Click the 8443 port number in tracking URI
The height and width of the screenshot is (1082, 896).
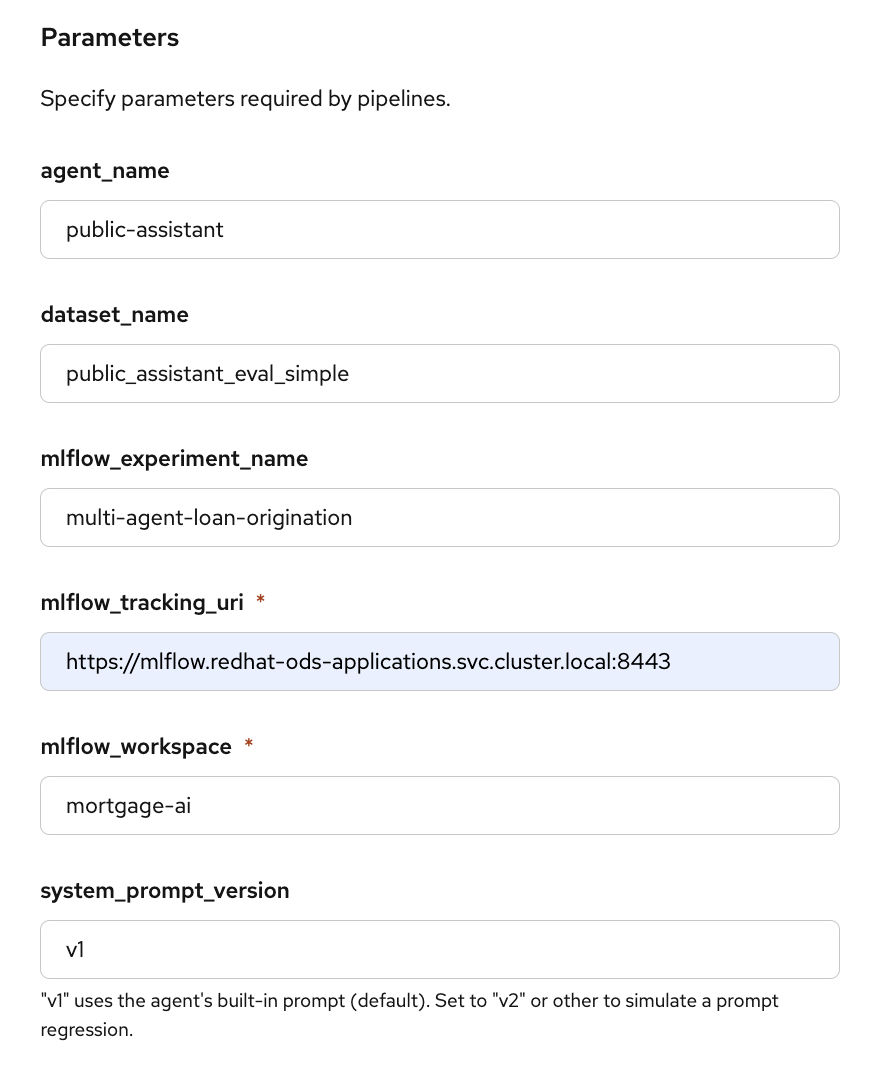pyautogui.click(x=646, y=662)
